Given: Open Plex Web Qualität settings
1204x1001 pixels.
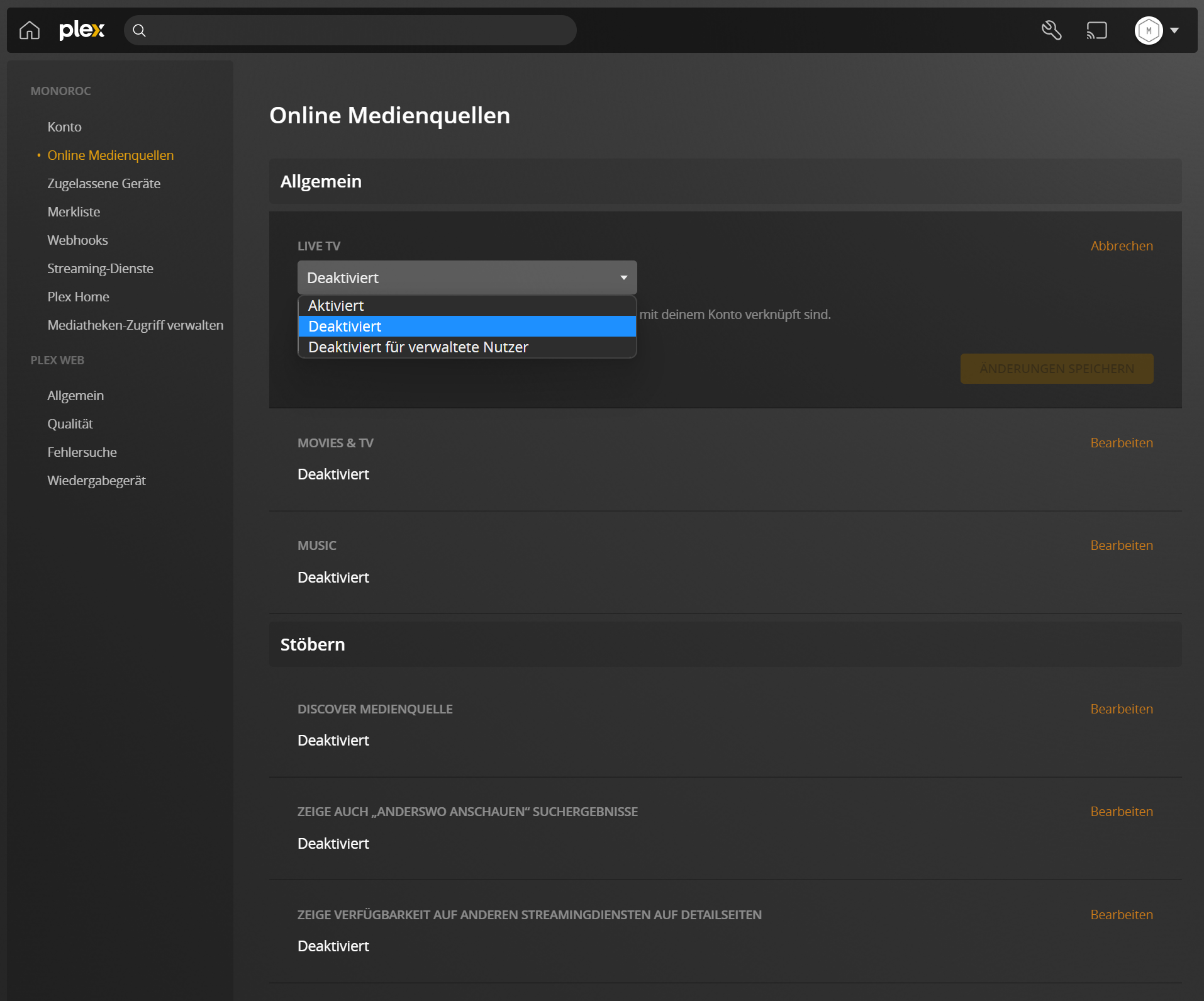Looking at the screenshot, I should [70, 423].
